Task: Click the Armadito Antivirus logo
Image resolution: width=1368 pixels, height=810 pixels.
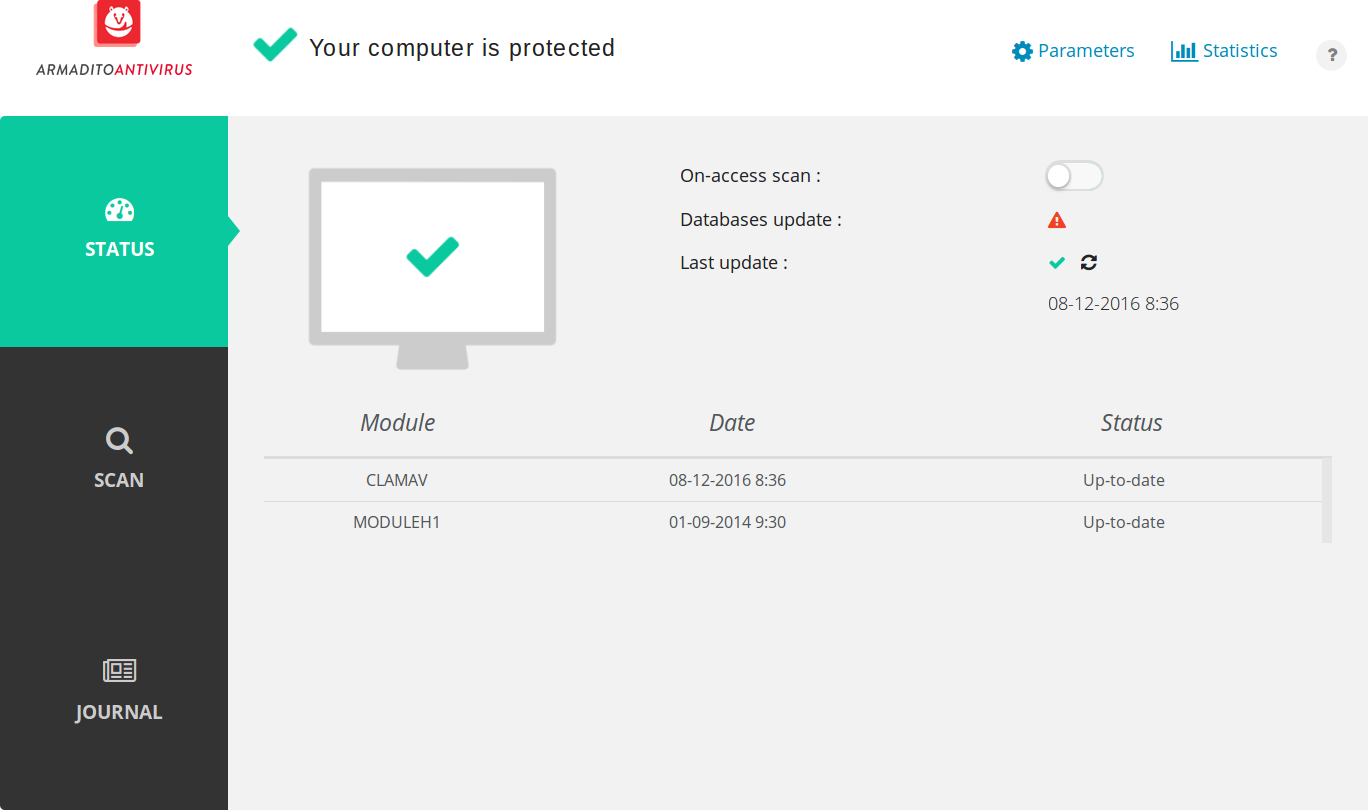Action: [x=115, y=39]
